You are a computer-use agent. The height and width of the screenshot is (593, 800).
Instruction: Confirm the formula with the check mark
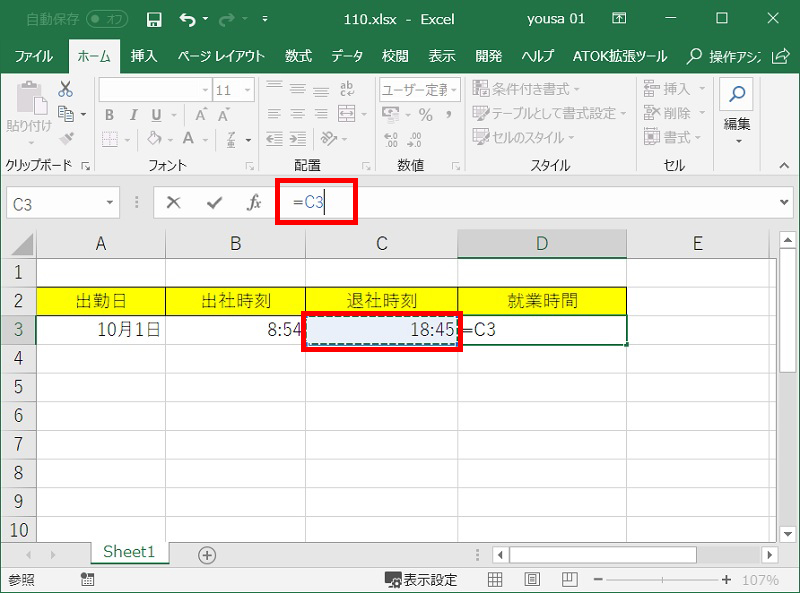pos(214,203)
